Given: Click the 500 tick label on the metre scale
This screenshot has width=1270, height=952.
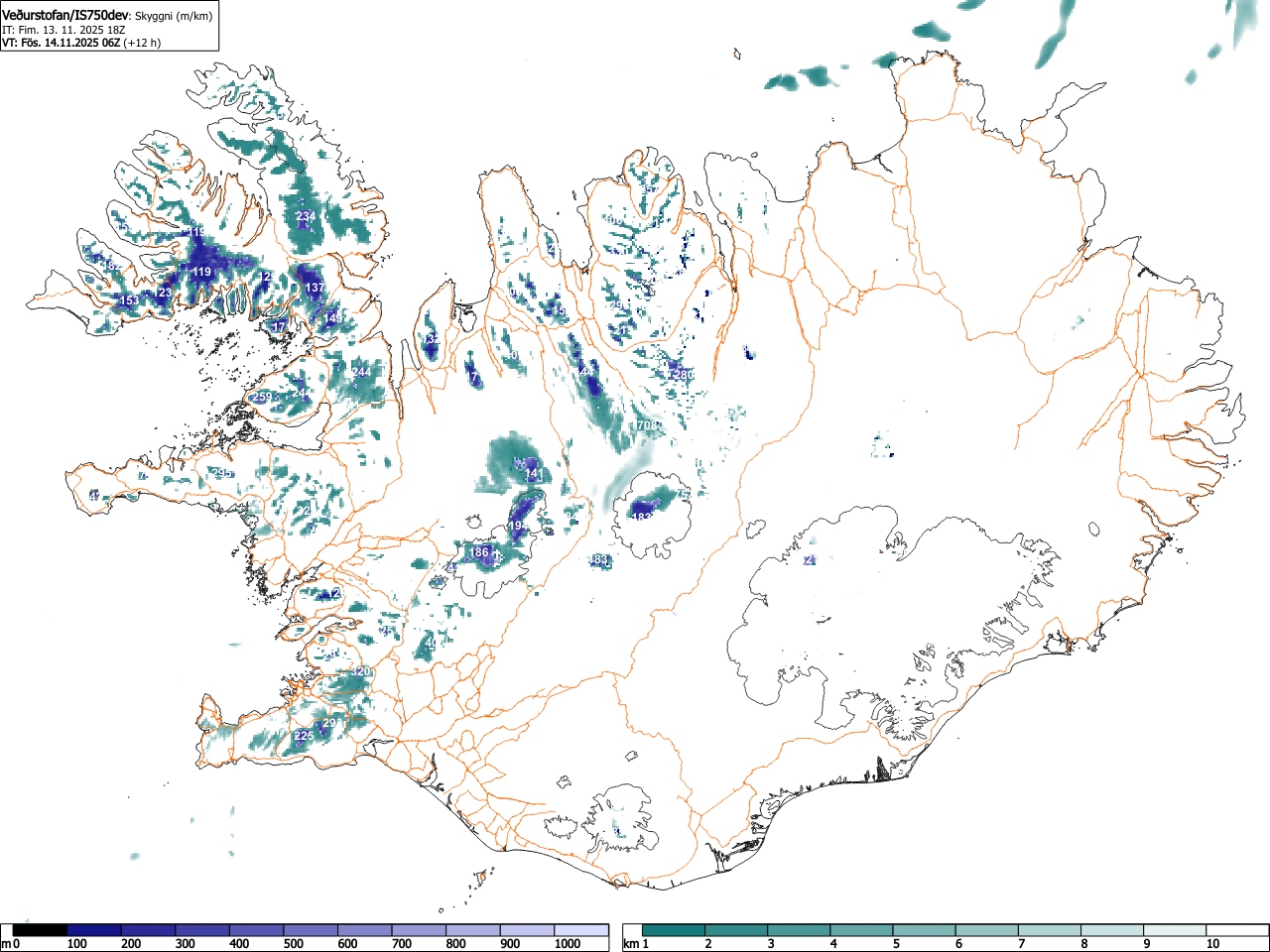Looking at the screenshot, I should pos(293,944).
